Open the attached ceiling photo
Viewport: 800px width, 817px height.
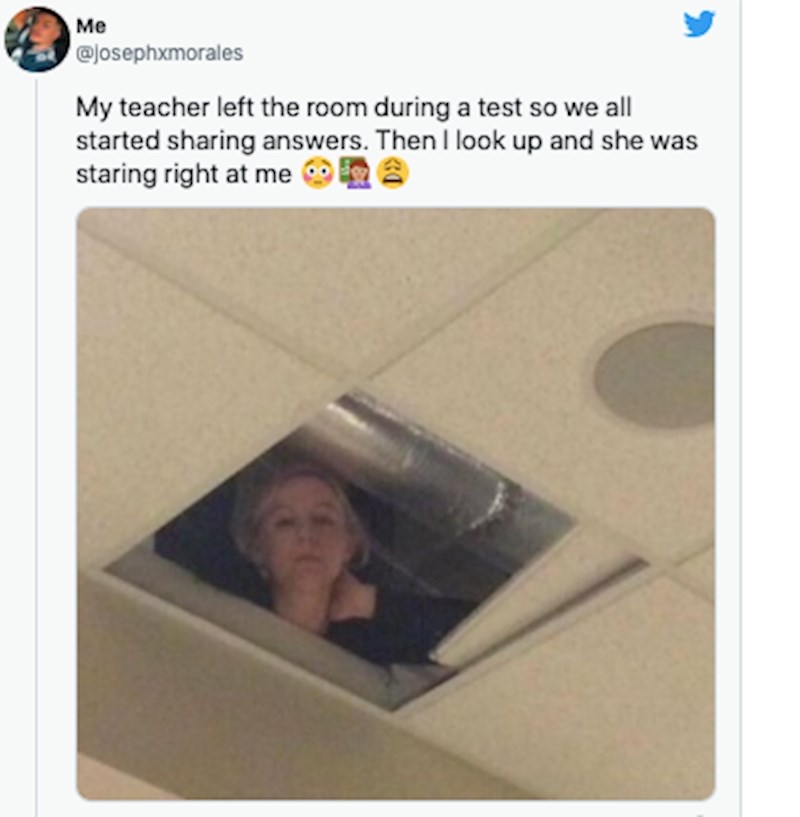click(x=396, y=503)
